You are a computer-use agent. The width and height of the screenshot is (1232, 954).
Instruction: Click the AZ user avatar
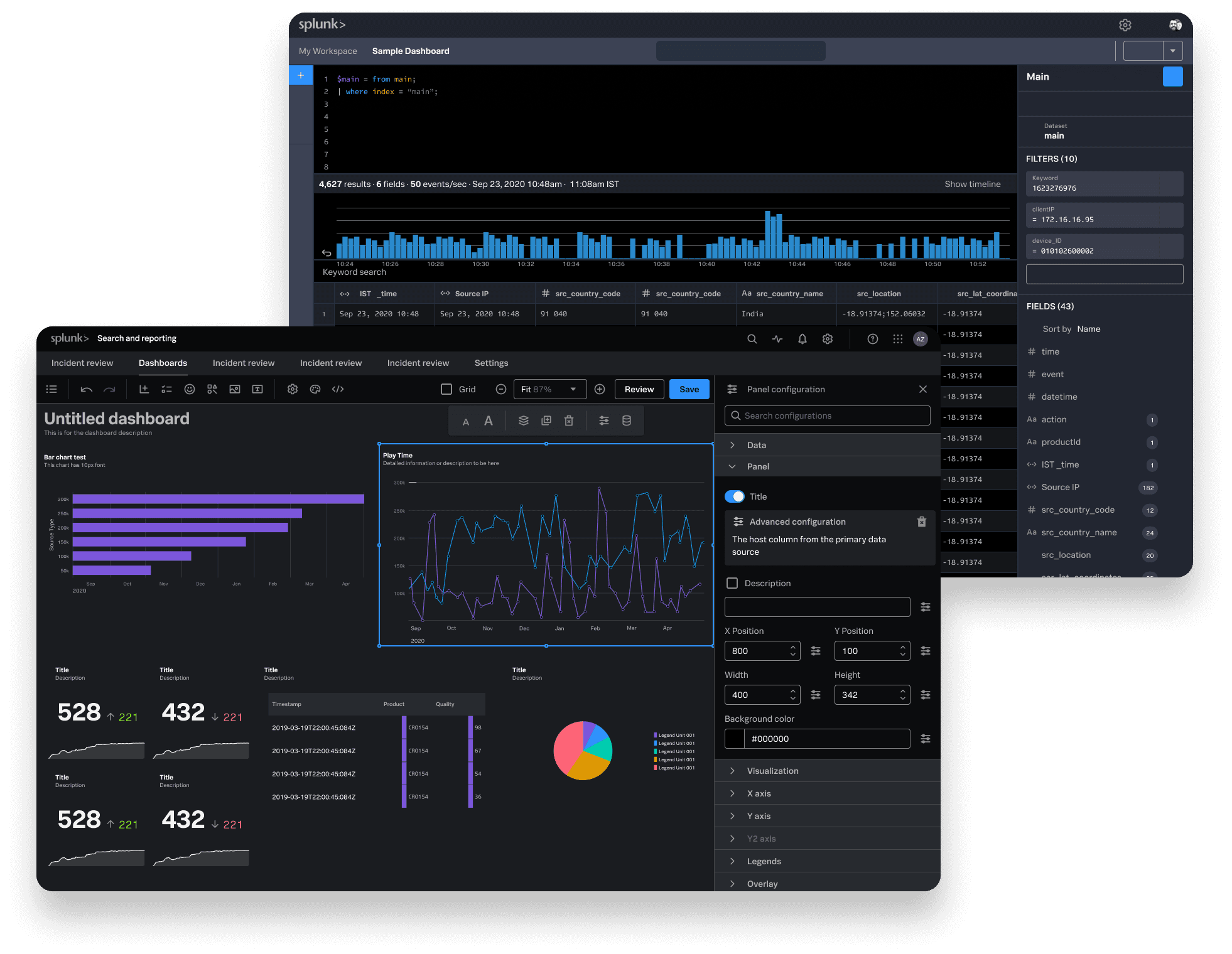tap(921, 339)
